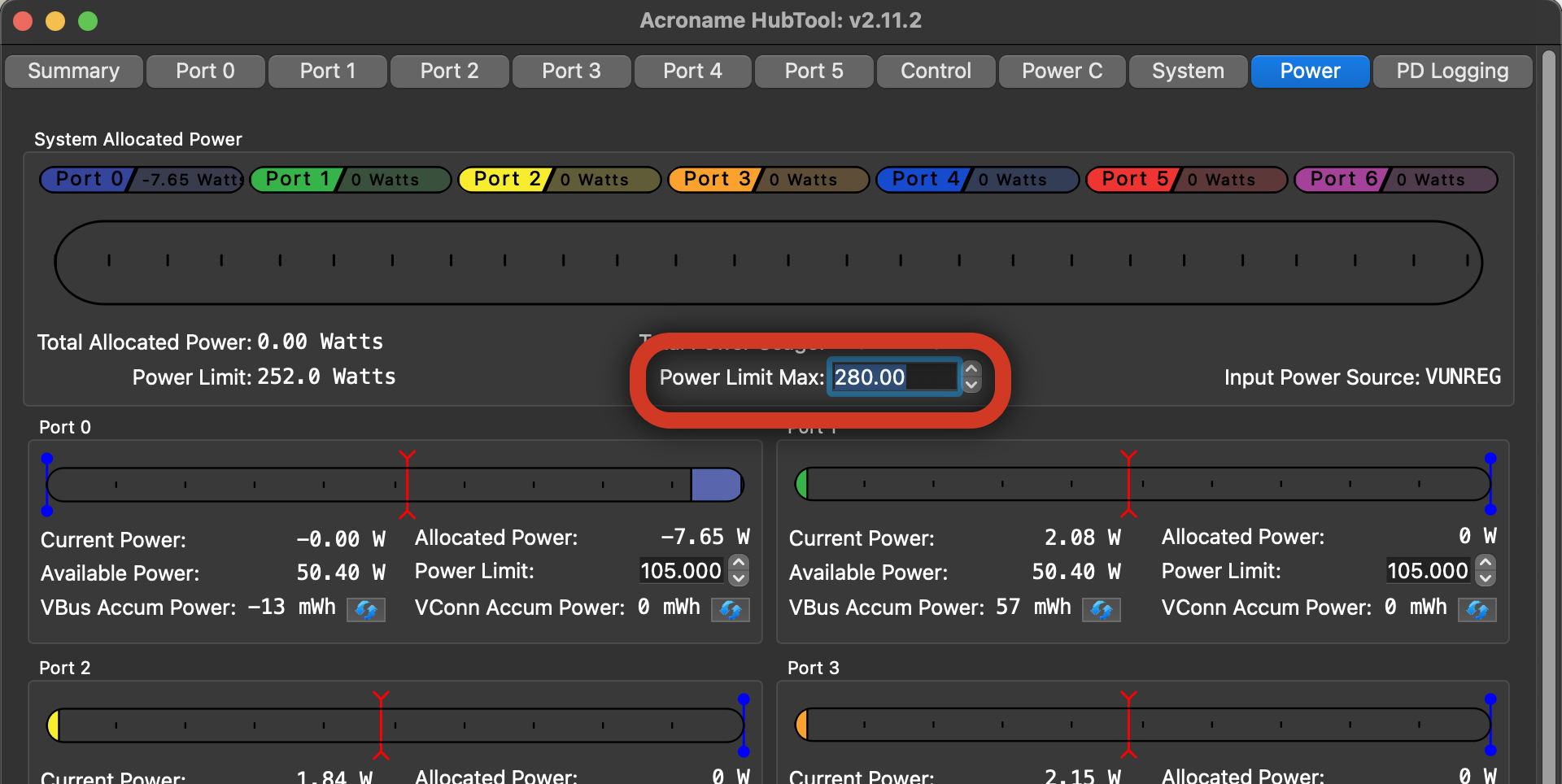This screenshot has height=784, width=1562.
Task: Click Port 0 power gauge bar
Action: coord(395,485)
